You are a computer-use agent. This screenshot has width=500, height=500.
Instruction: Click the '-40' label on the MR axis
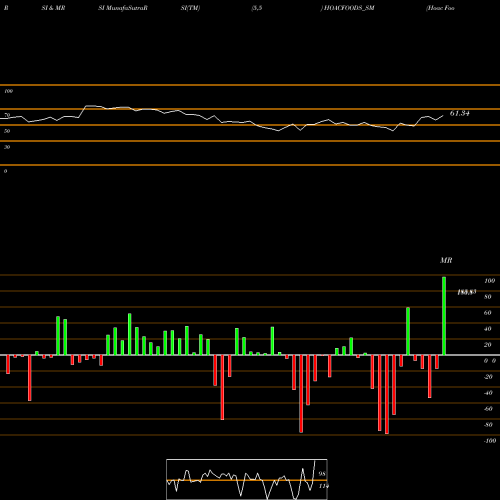pos(488,393)
